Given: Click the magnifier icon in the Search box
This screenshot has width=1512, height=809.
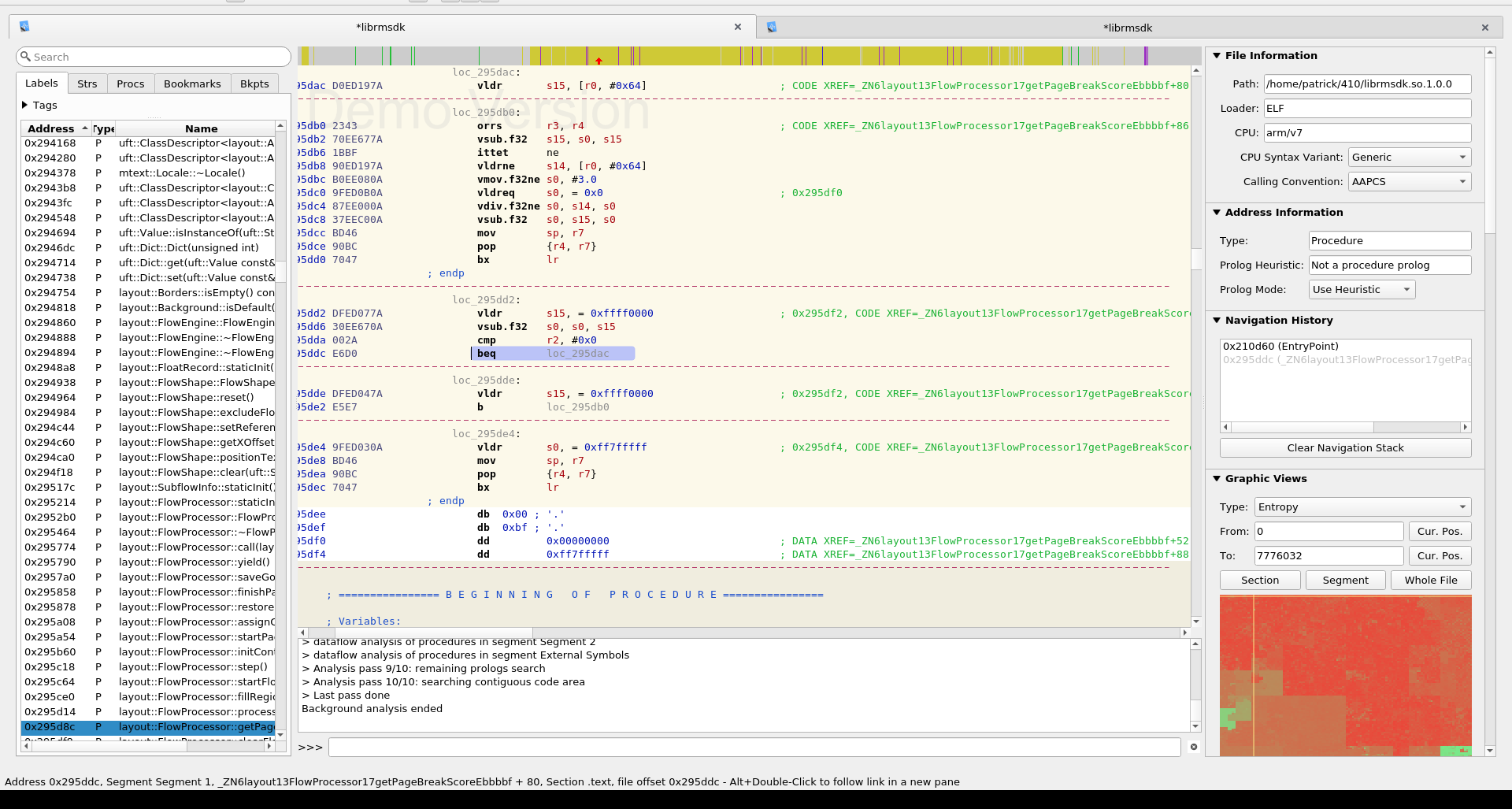Looking at the screenshot, I should click(x=26, y=57).
